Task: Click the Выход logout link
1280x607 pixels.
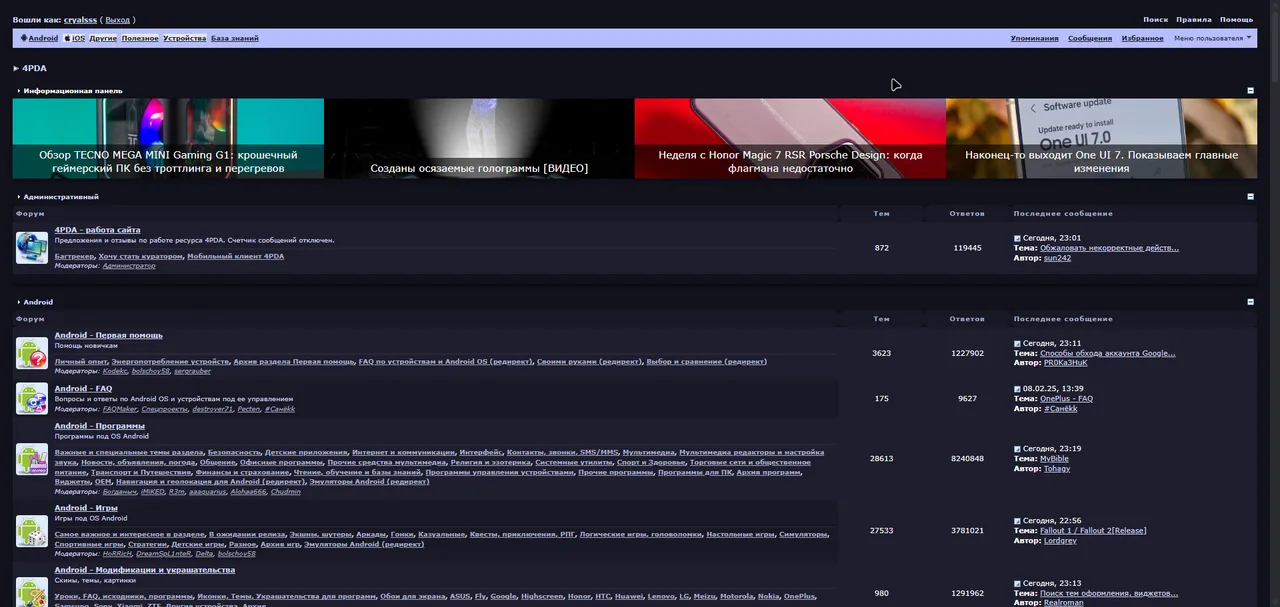Action: point(117,20)
